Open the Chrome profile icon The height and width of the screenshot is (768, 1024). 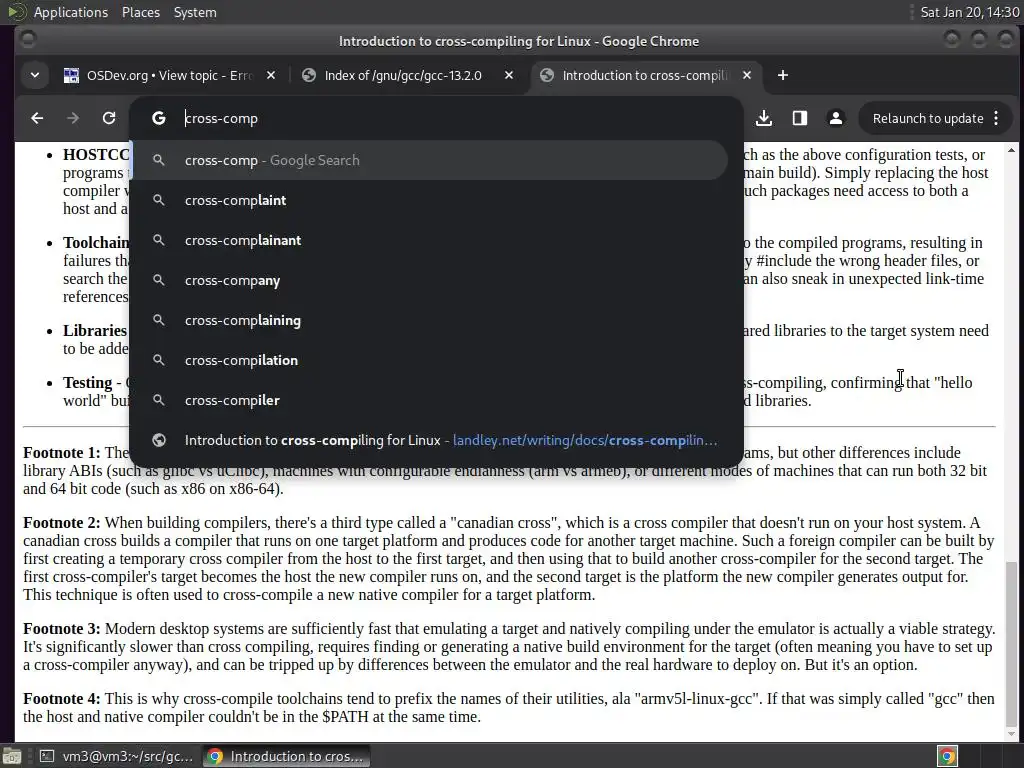(835, 118)
